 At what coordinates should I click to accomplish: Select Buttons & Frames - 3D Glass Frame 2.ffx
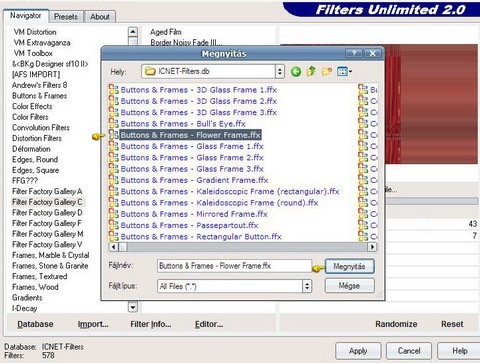[199, 101]
